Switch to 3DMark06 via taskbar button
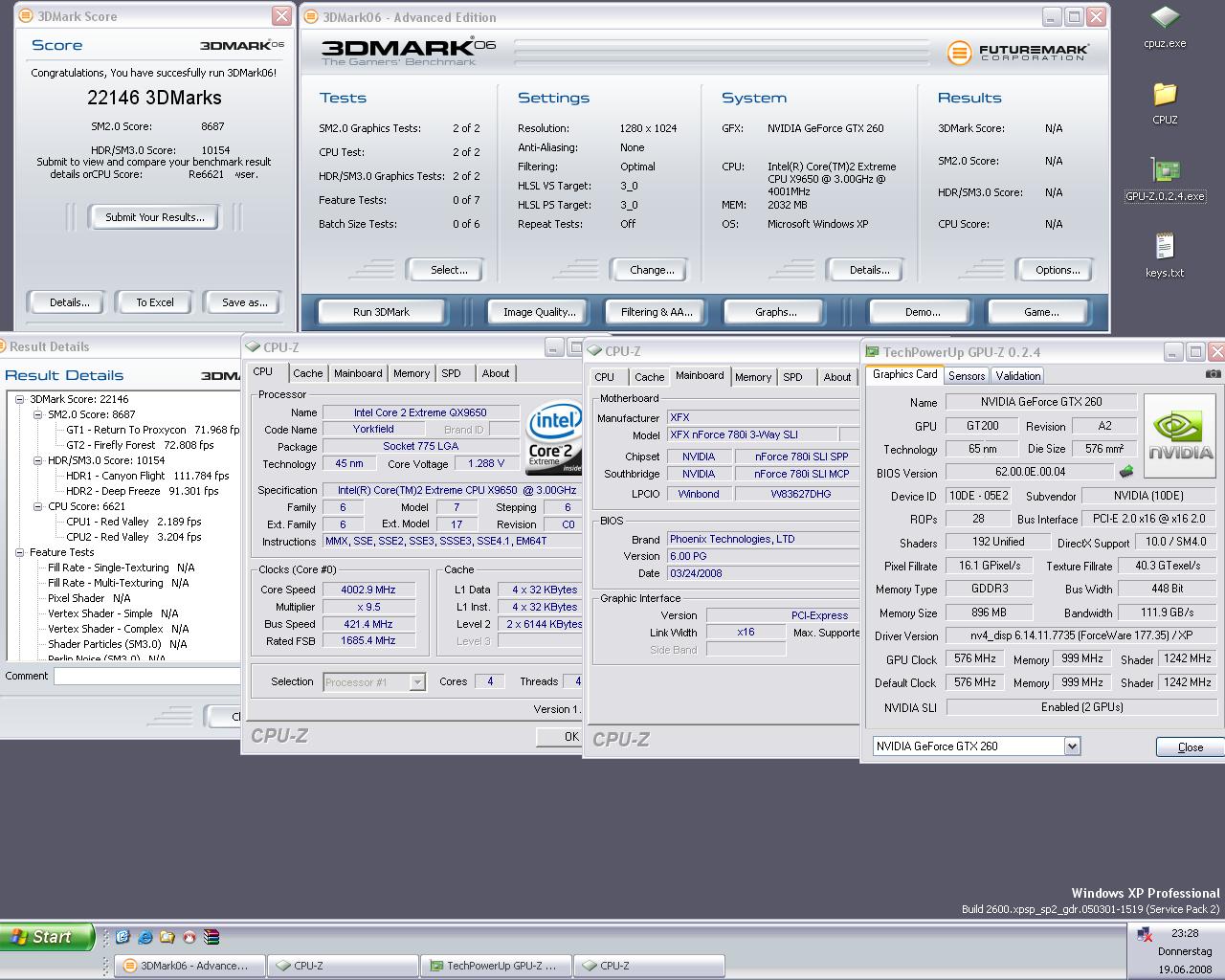Screen dimensions: 1225x980 click(x=189, y=966)
